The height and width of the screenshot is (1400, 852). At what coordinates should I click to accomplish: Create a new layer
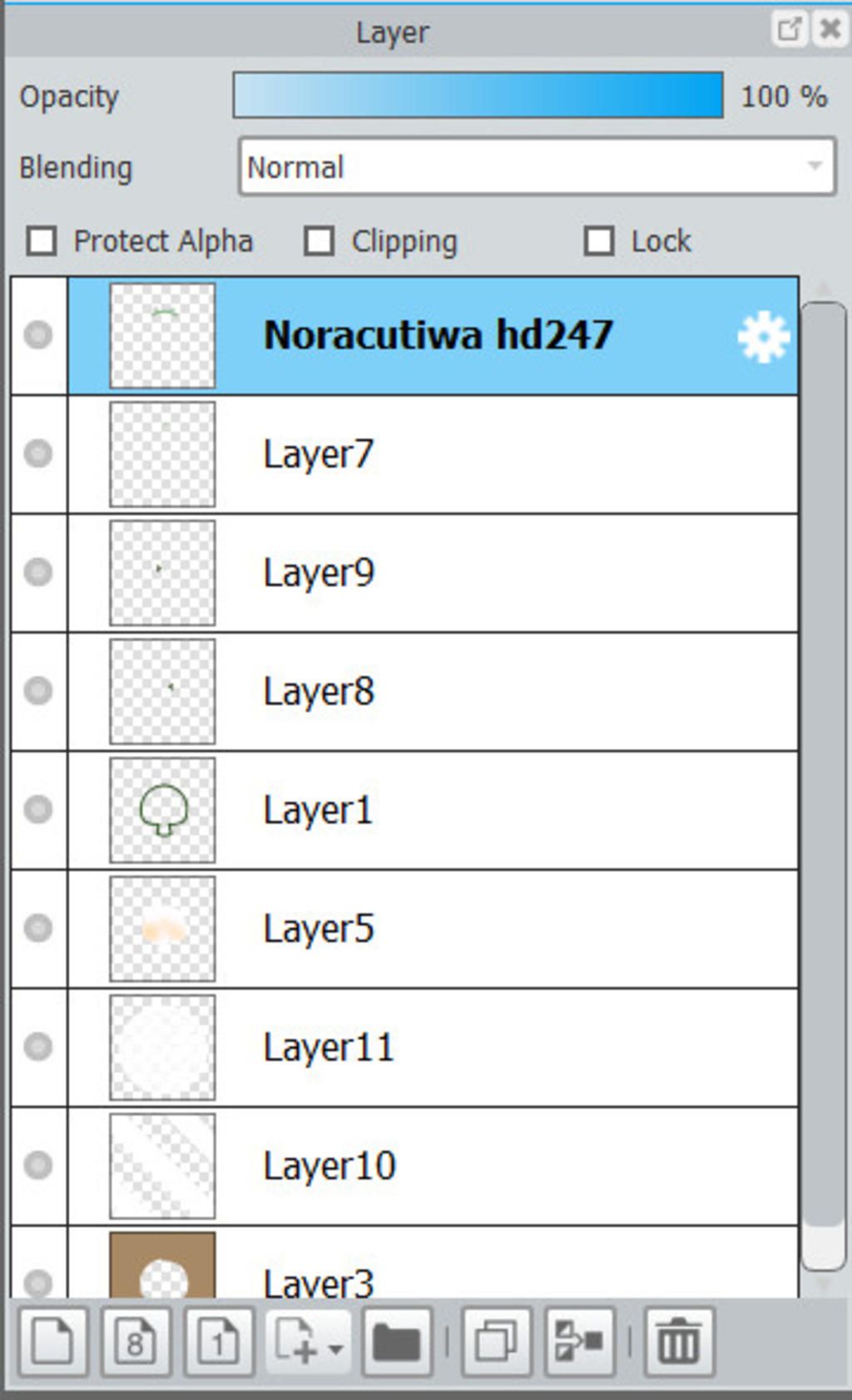[x=52, y=1341]
